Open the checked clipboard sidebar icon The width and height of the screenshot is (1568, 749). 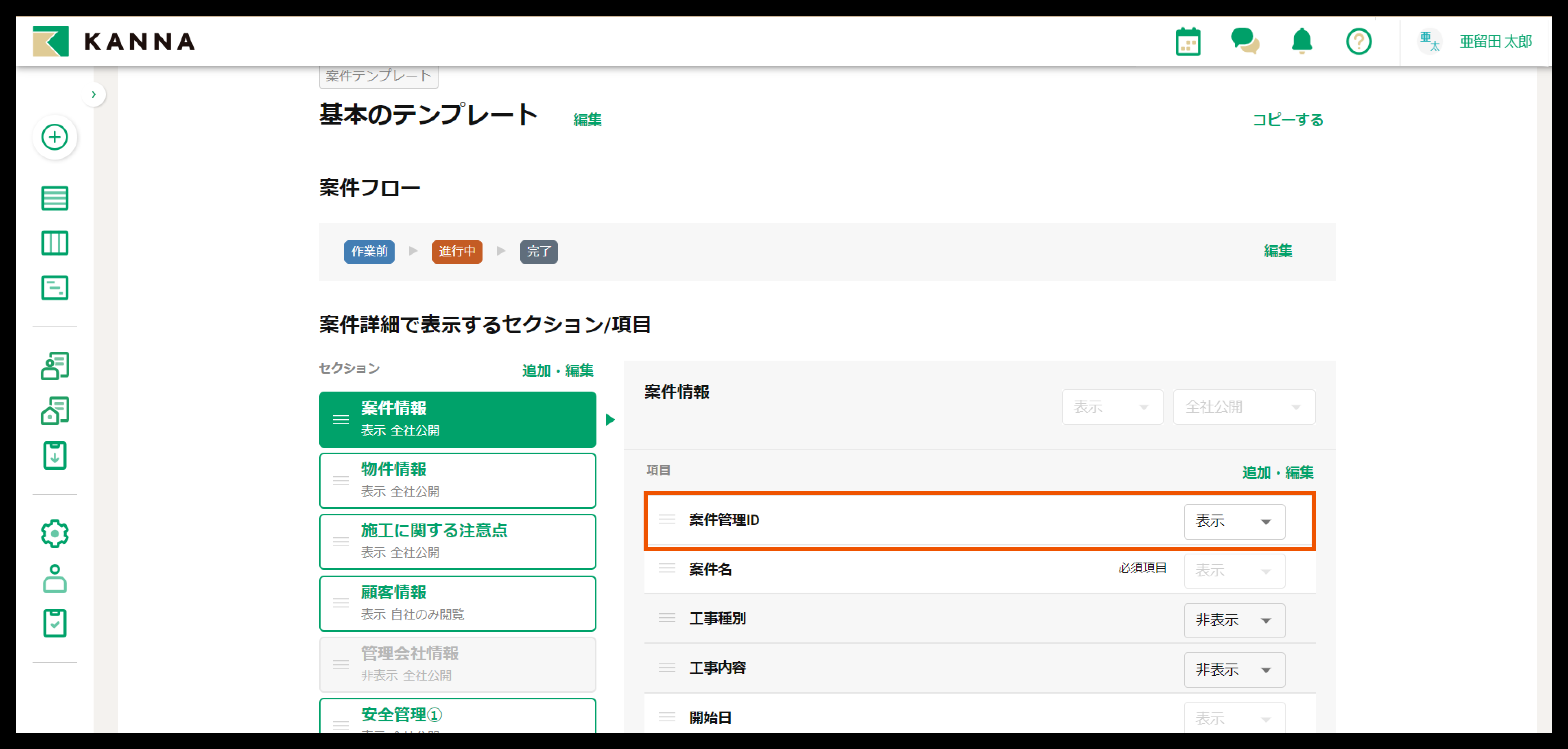coord(55,623)
